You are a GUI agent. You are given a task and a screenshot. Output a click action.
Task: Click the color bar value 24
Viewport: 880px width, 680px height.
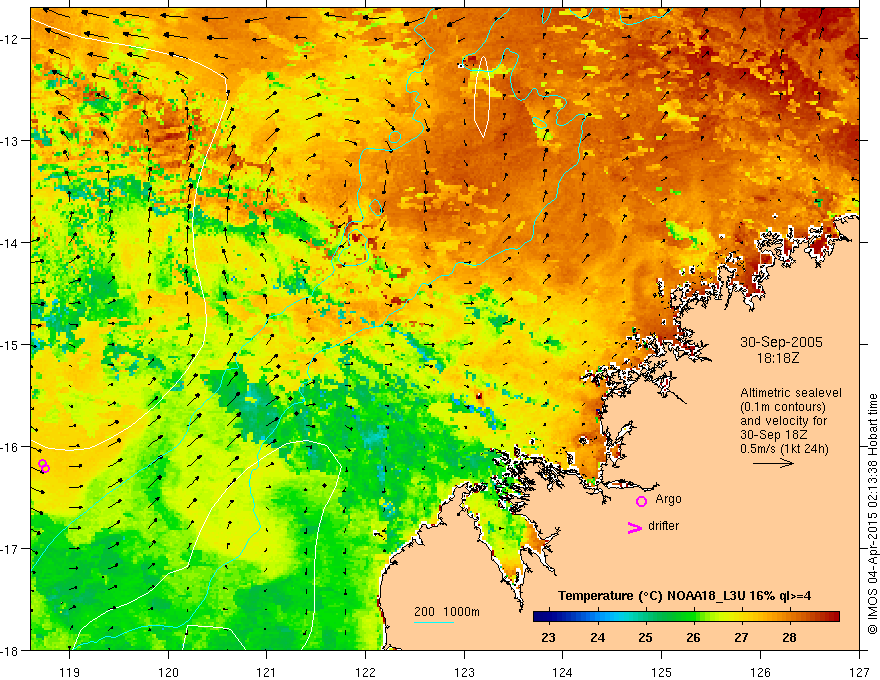597,637
